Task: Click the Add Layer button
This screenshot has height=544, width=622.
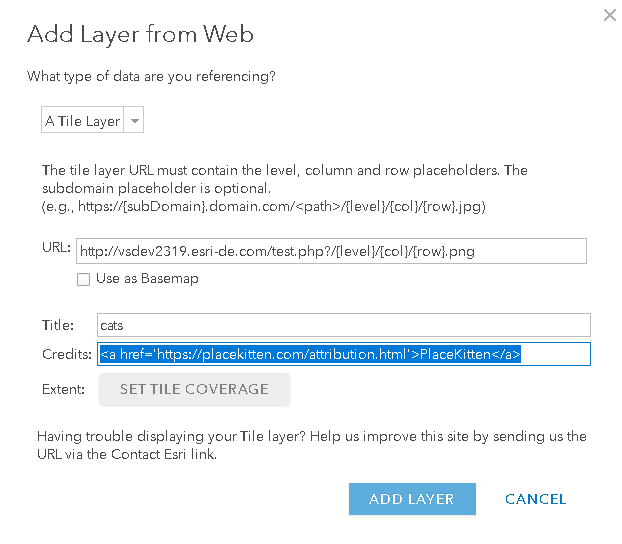Action: 412,499
